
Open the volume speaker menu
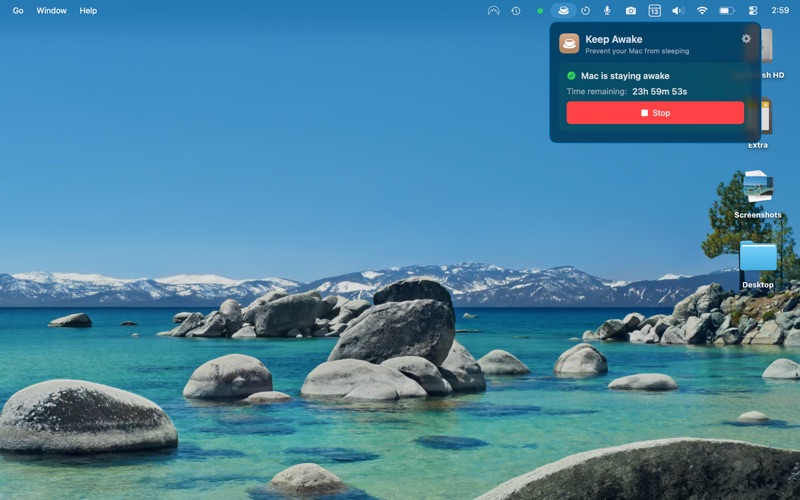tap(678, 11)
